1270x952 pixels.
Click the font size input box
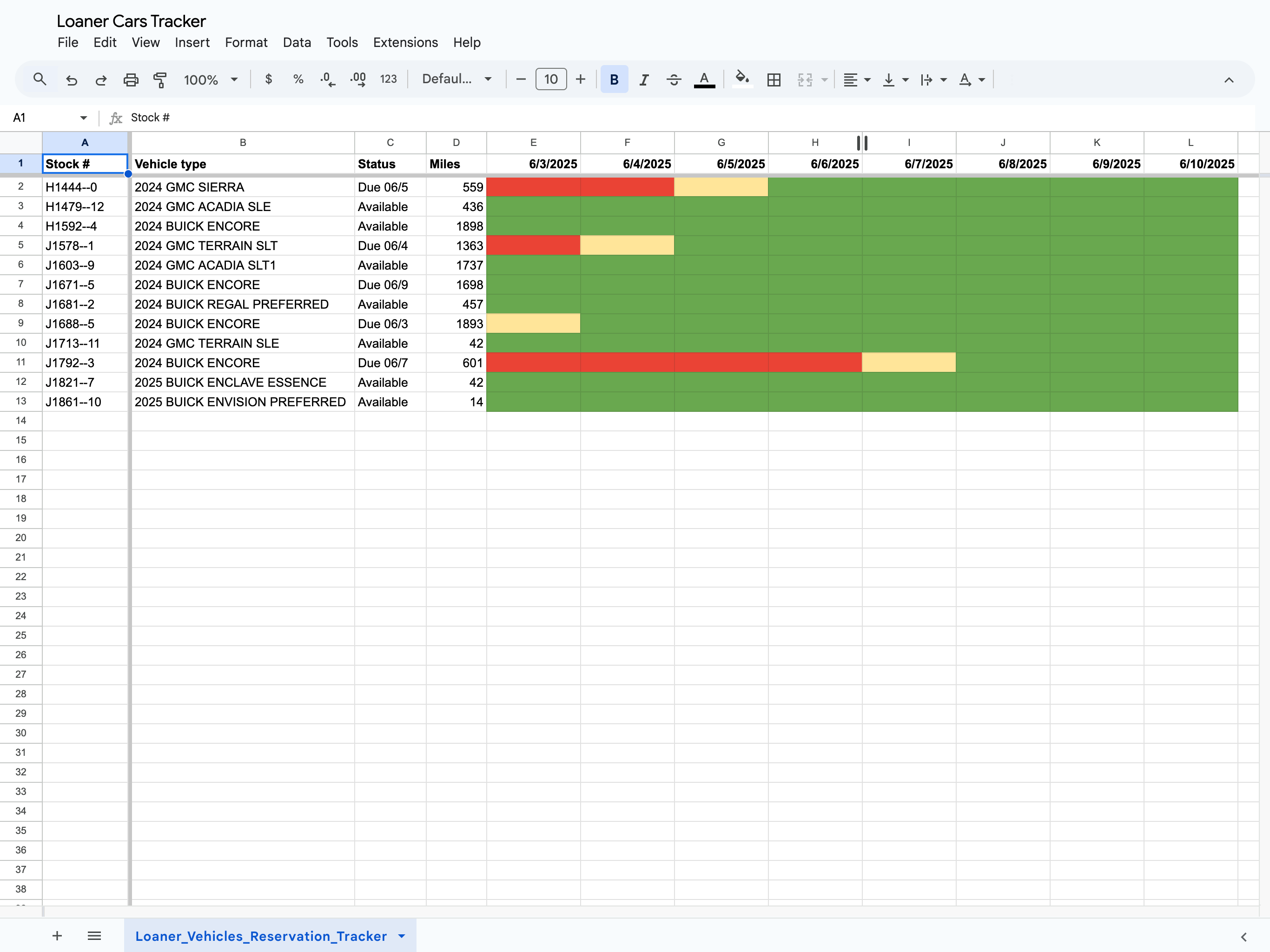[x=551, y=79]
